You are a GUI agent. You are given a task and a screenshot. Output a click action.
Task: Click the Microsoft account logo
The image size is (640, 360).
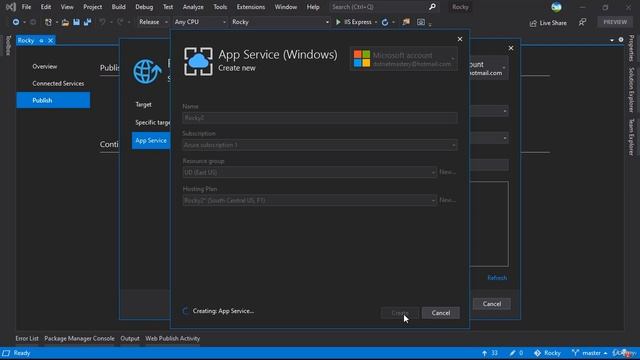362,59
